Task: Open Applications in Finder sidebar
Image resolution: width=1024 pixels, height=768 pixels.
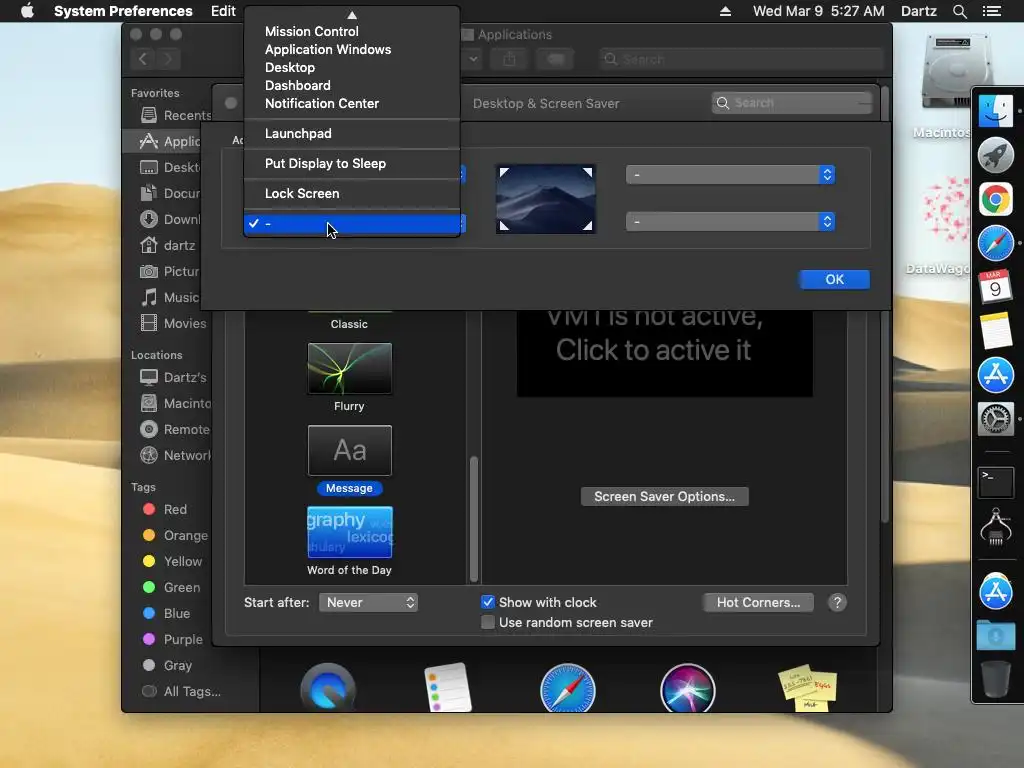Action: click(170, 141)
